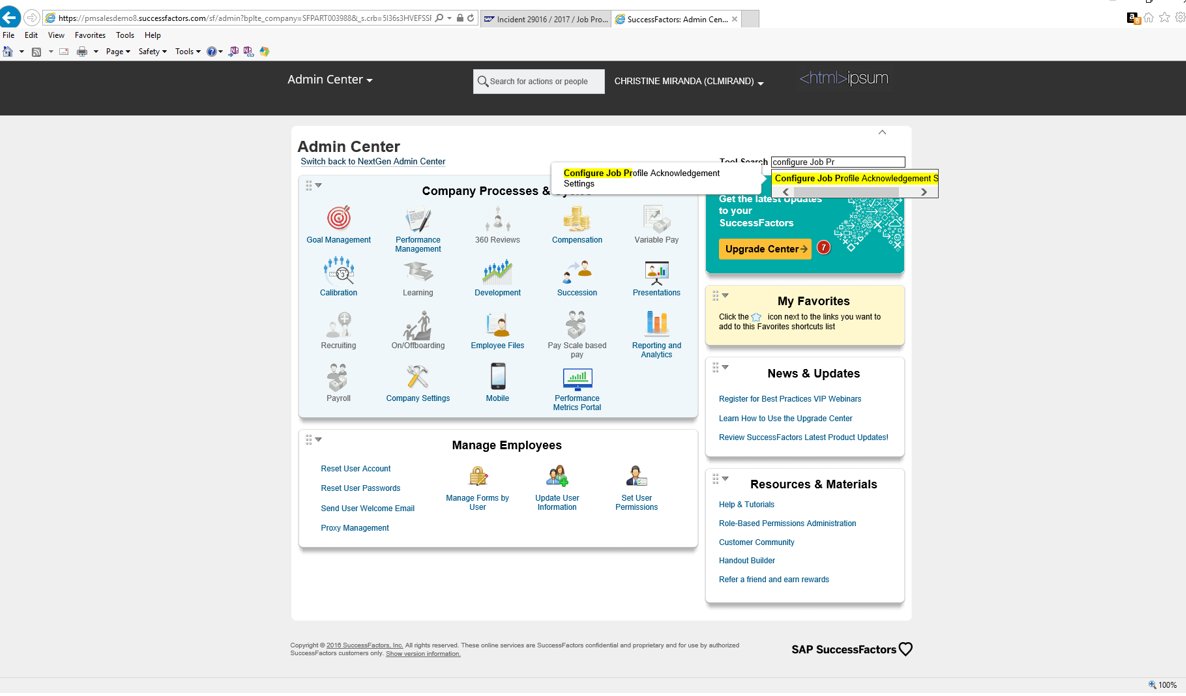This screenshot has width=1186, height=696.
Task: Click the Upgrade Center button
Action: click(x=765, y=249)
